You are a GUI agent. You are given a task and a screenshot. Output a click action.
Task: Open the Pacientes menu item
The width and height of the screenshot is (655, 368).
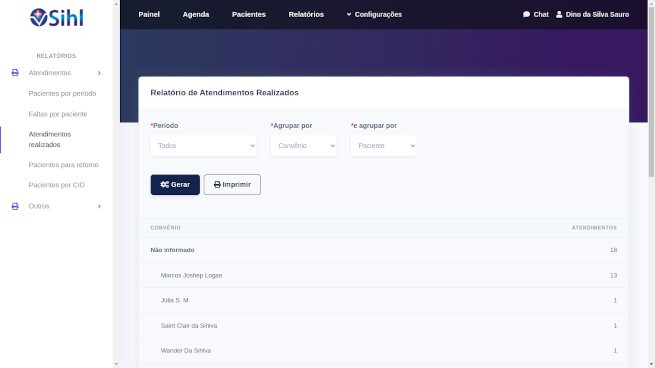(x=249, y=14)
